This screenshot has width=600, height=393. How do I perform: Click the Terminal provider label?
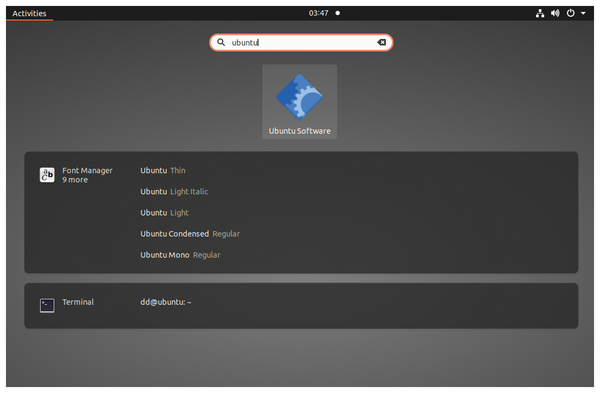coord(78,302)
